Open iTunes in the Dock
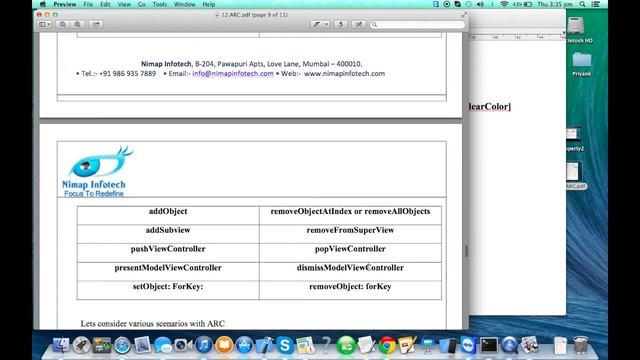This screenshot has width=640, height=360. (x=204, y=345)
